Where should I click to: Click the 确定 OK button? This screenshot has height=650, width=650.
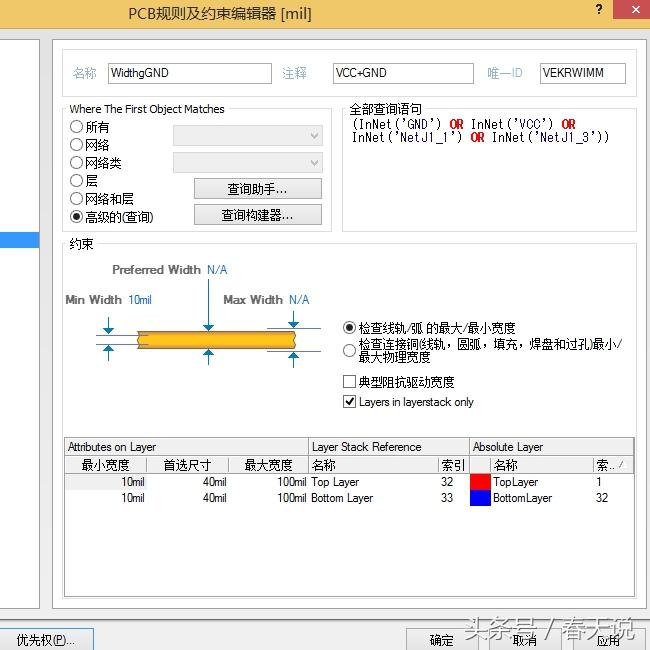pyautogui.click(x=441, y=640)
